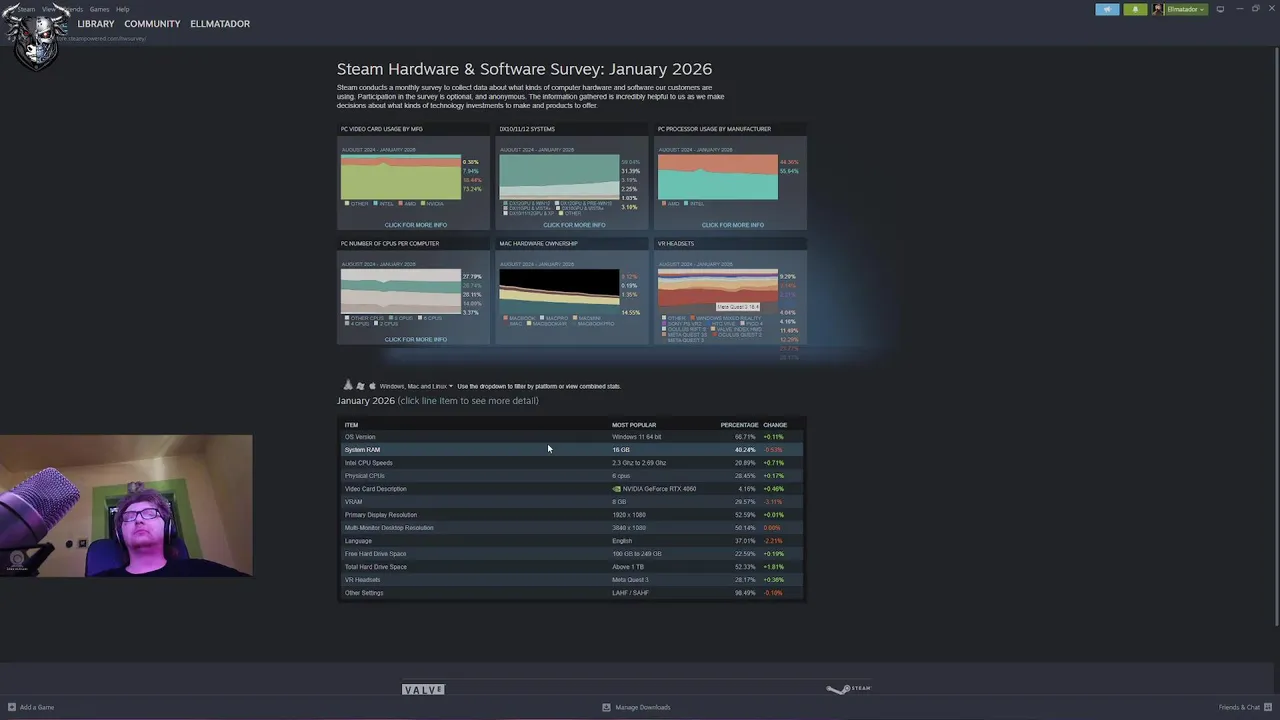The height and width of the screenshot is (720, 1280).
Task: Expand the Primary Display Resolution row
Action: tap(571, 515)
